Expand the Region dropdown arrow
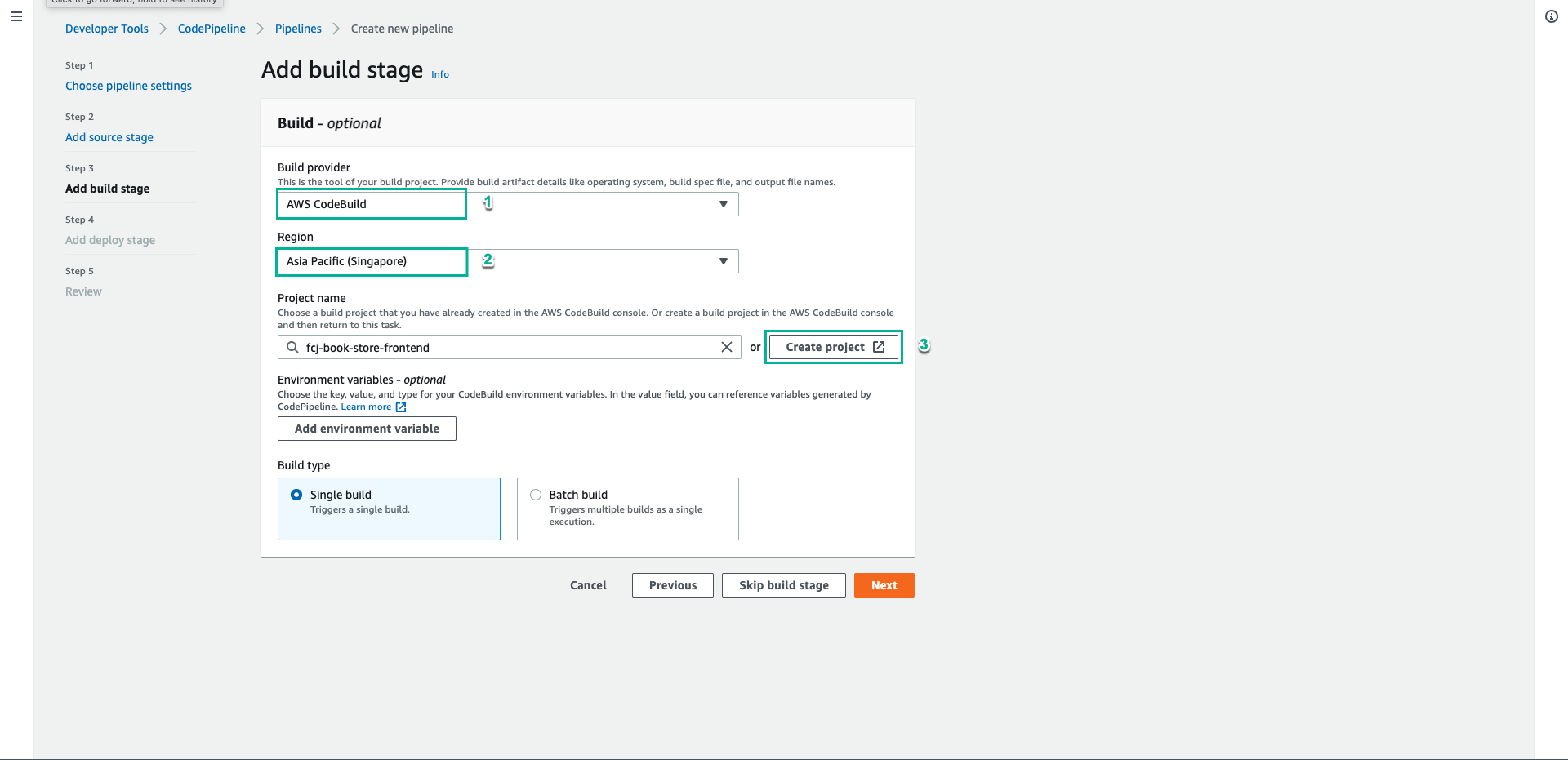Viewport: 1568px width, 760px height. (x=723, y=261)
